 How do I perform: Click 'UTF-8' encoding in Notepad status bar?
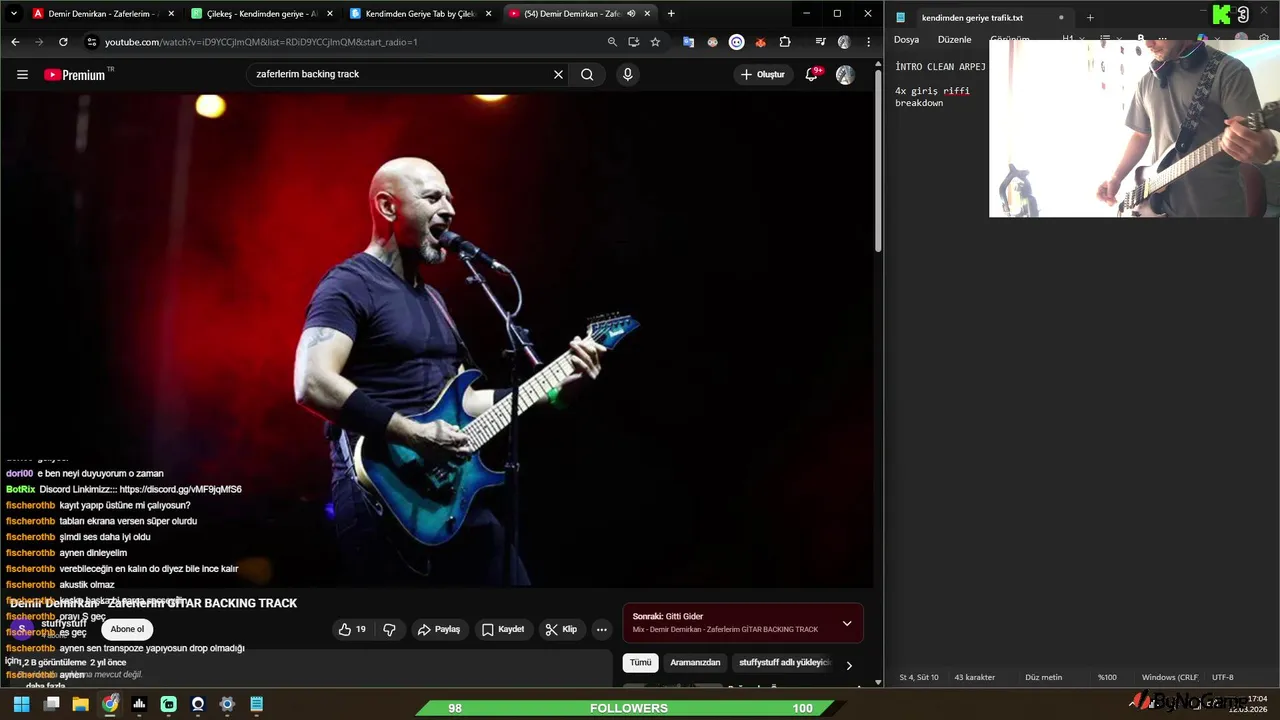click(x=1222, y=677)
